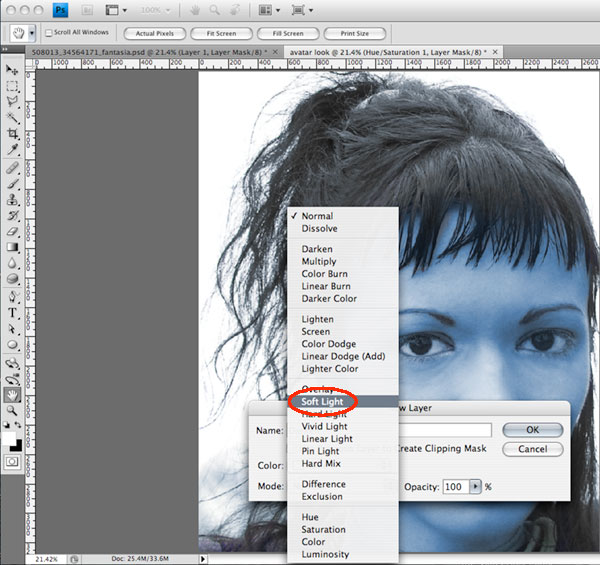Screen dimensions: 600x565
Task: Select the Type tool
Action: [12, 312]
